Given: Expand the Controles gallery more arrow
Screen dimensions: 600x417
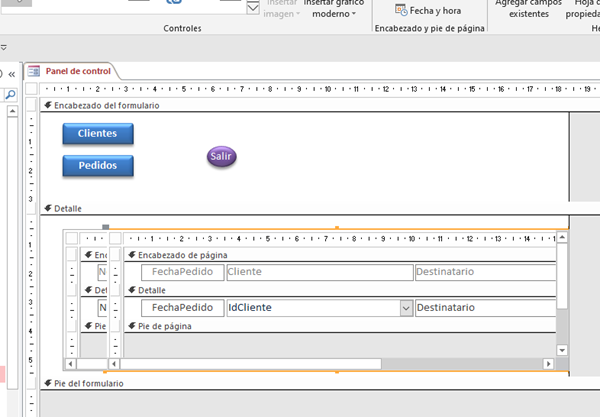Looking at the screenshot, I should coord(253,8).
